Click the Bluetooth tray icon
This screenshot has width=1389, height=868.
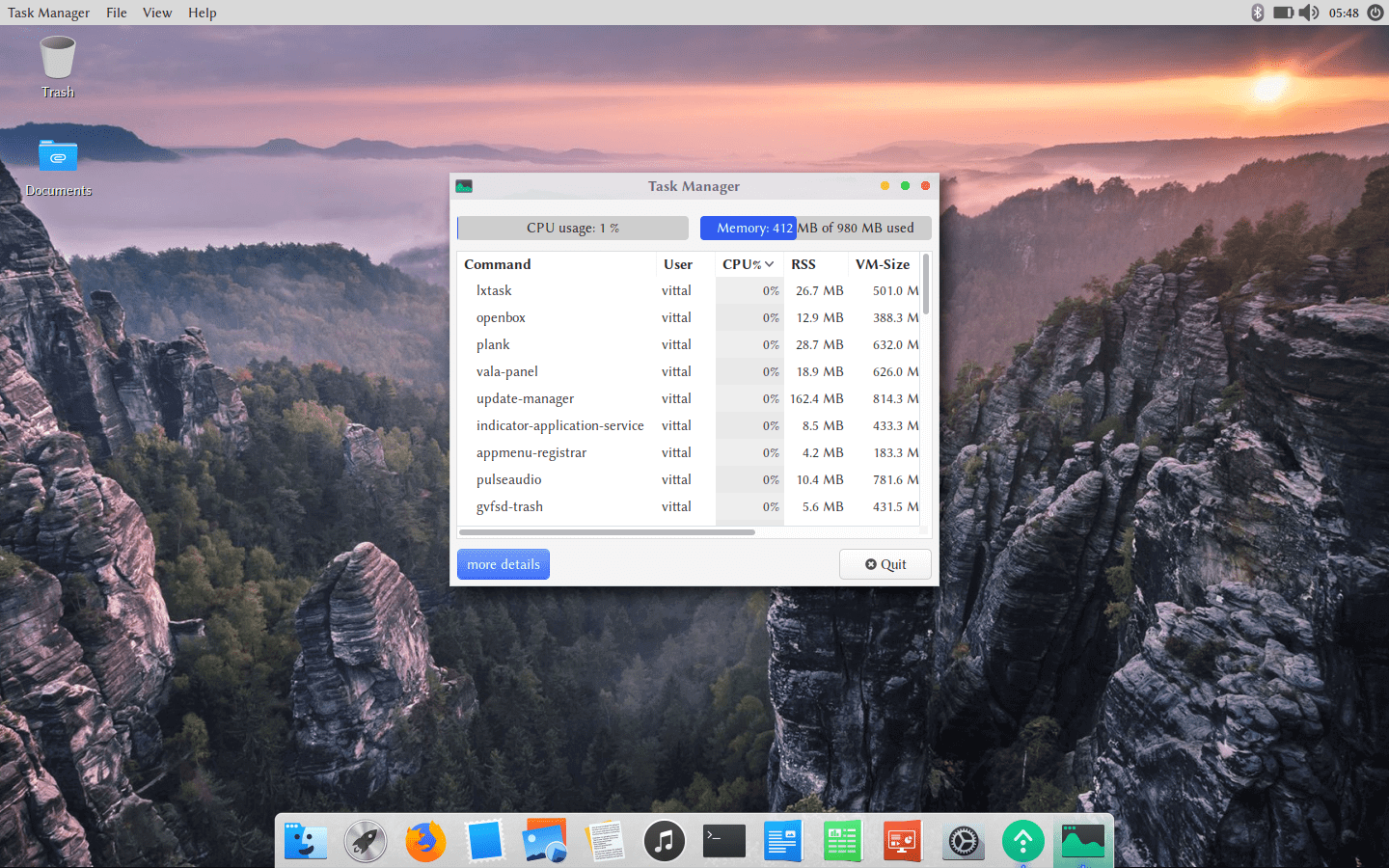point(1258,13)
